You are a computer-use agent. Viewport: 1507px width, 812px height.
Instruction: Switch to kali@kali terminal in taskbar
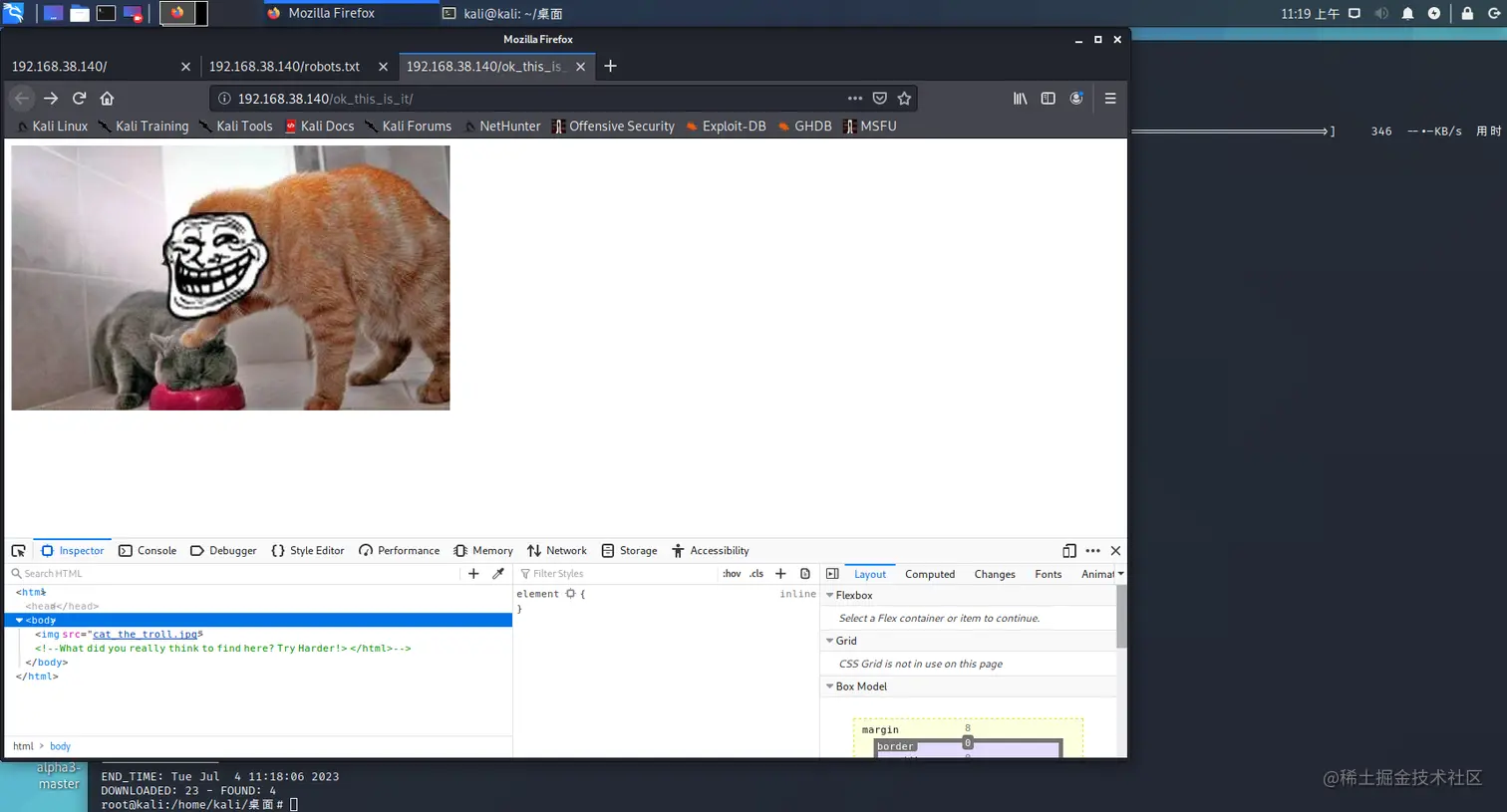pyautogui.click(x=503, y=14)
